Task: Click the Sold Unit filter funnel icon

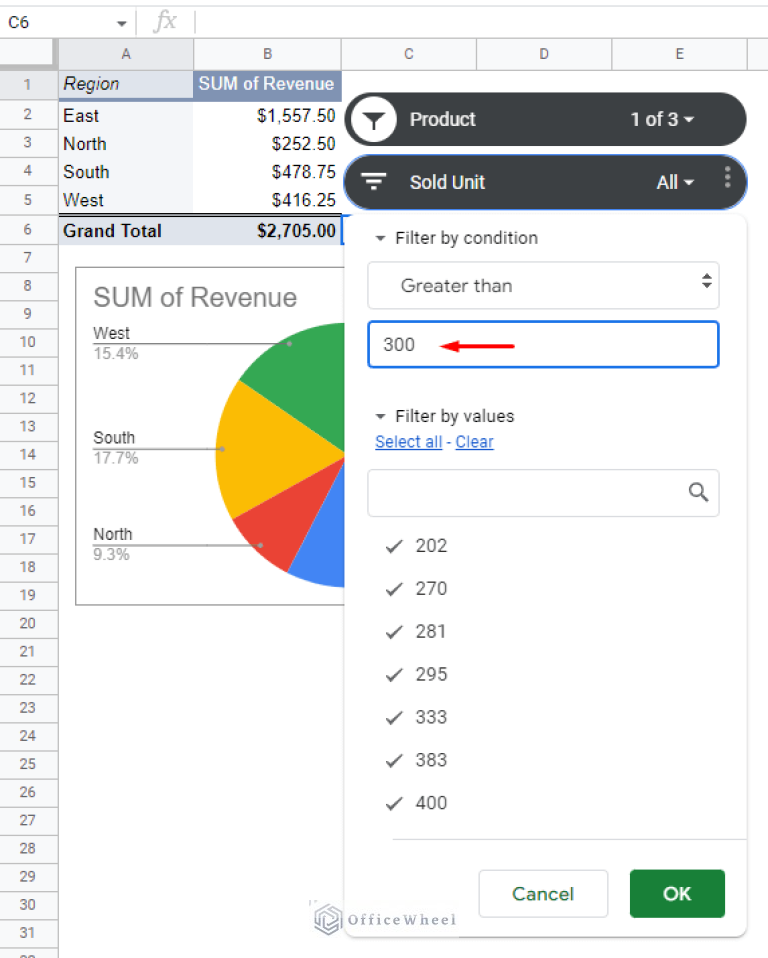Action: (x=373, y=182)
